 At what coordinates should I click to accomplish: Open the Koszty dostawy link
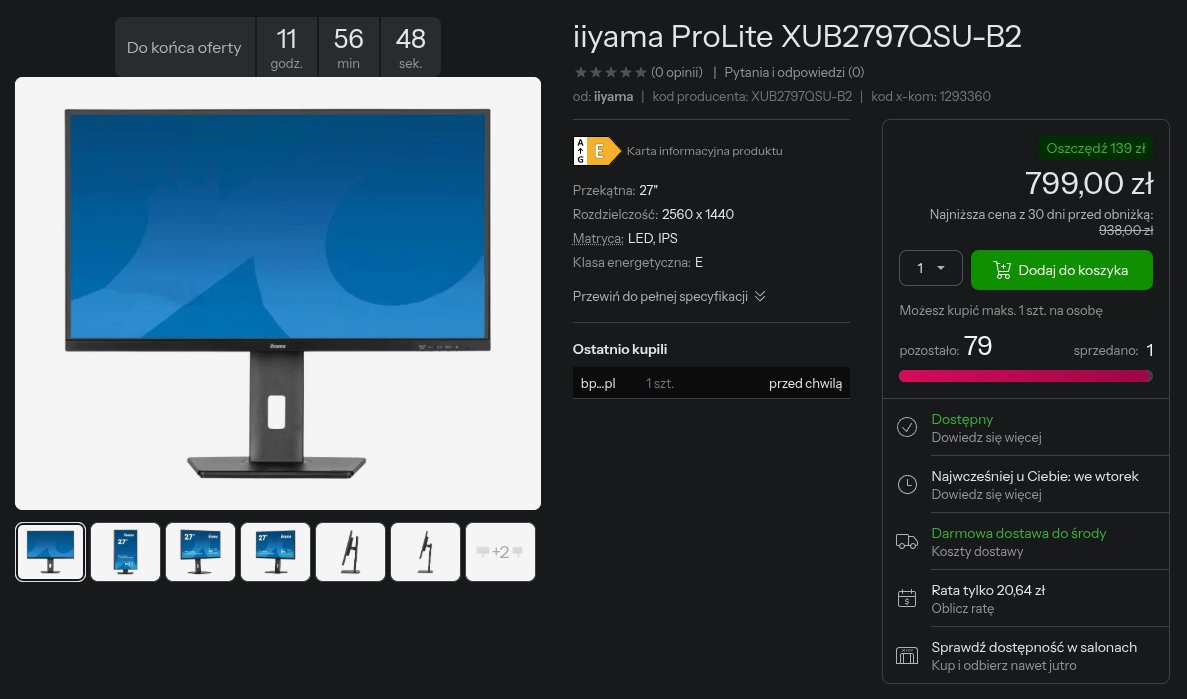click(x=977, y=551)
